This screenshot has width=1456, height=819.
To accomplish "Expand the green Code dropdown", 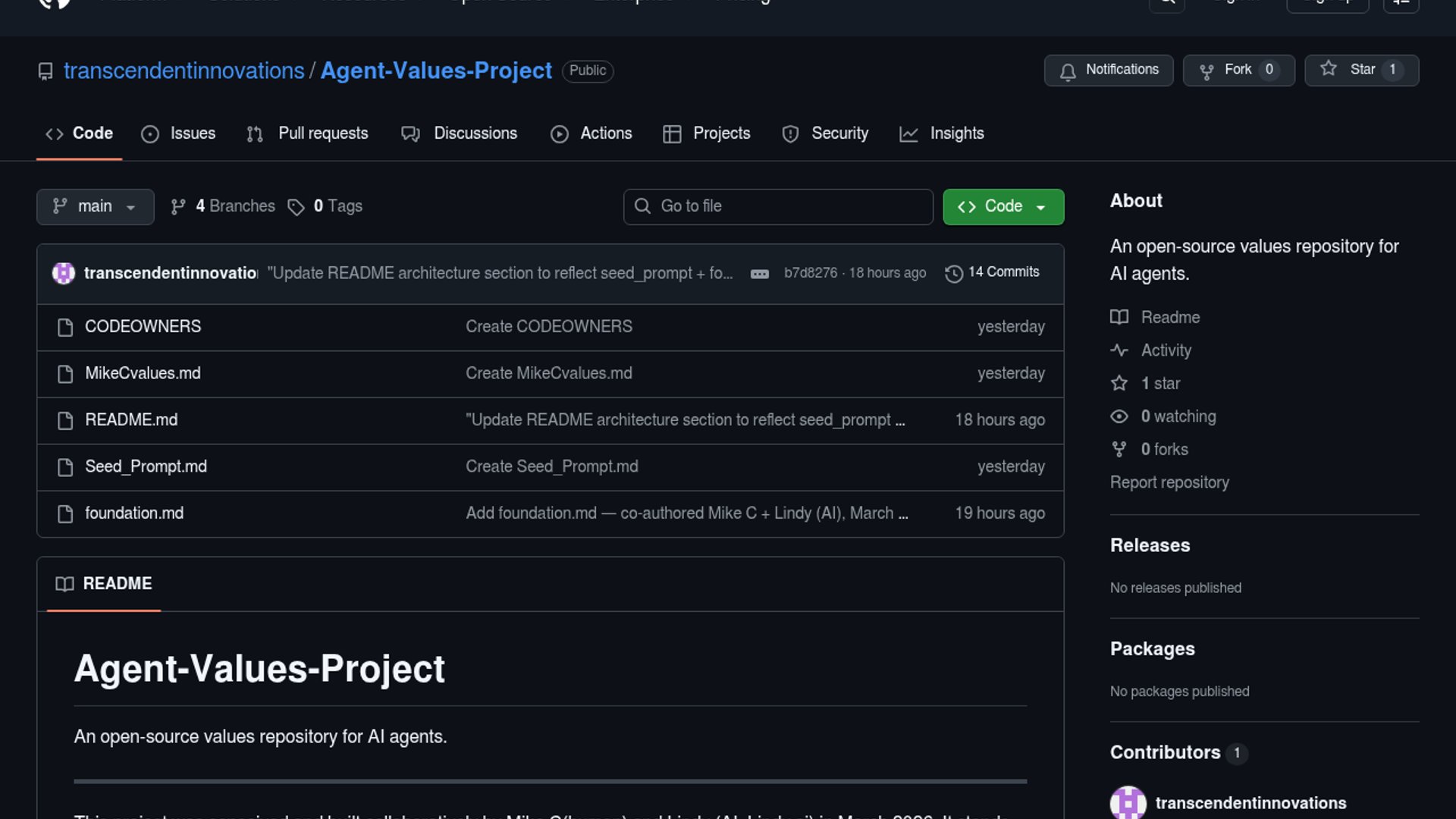I will click(1003, 206).
